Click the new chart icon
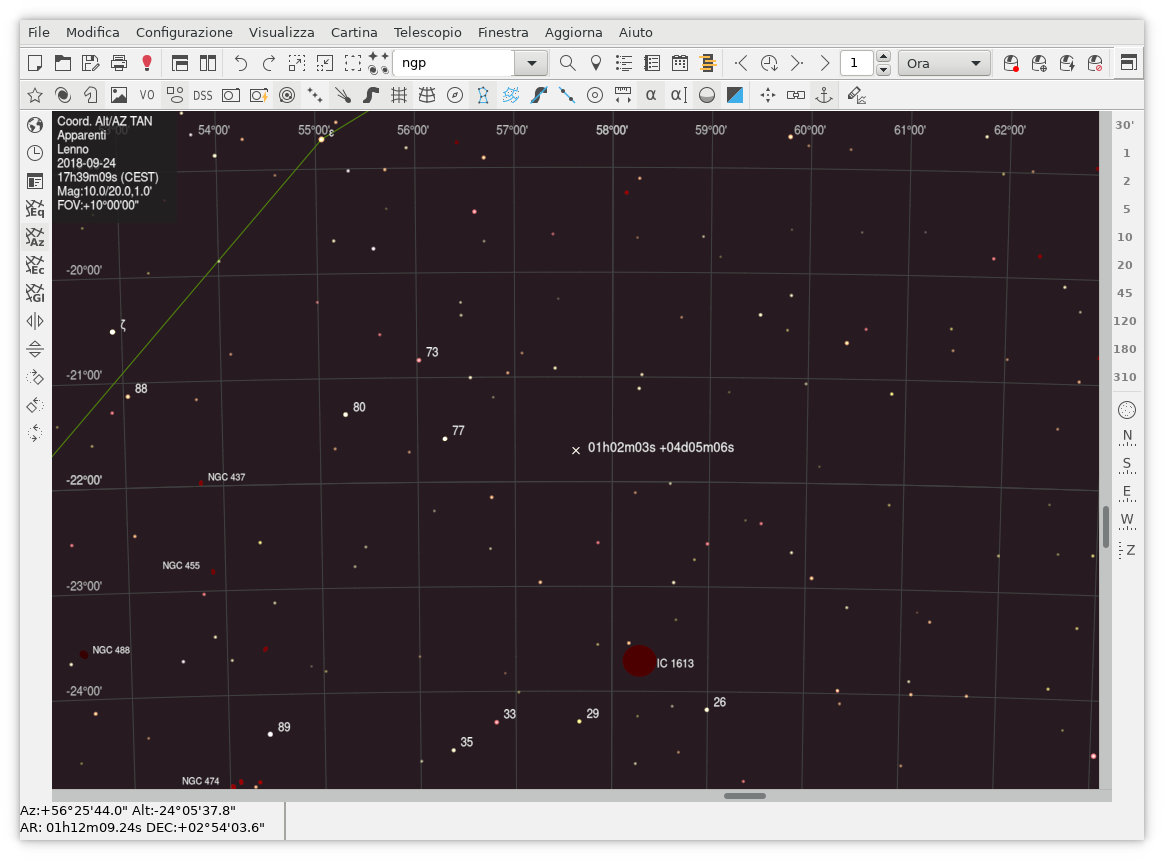This screenshot has width=1164, height=860. (35, 63)
